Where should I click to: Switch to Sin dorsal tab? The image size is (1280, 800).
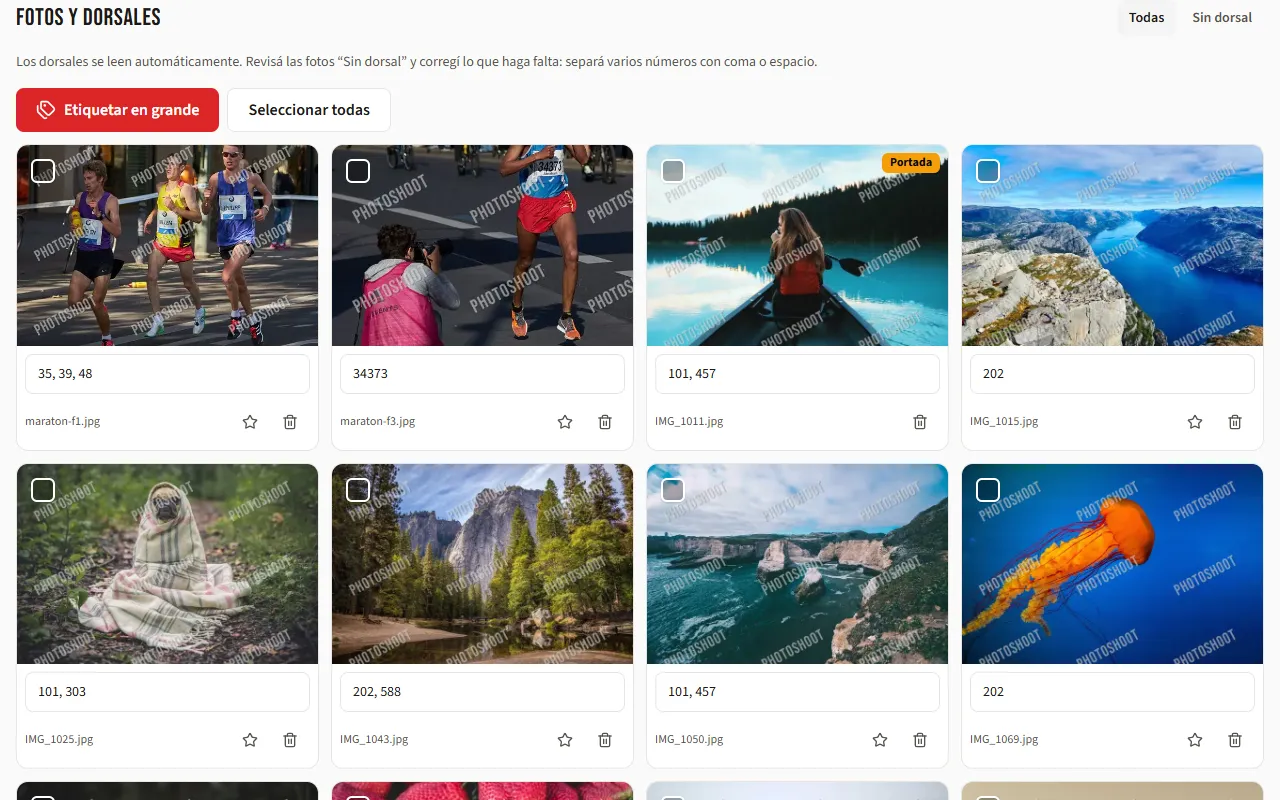point(1222,17)
